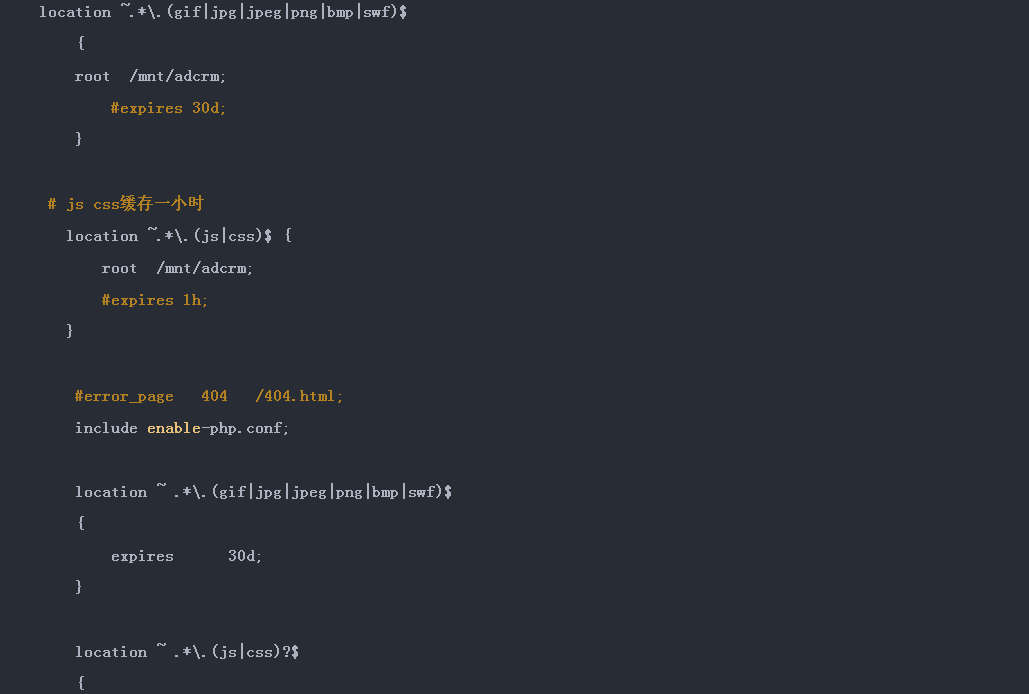Screen dimensions: 1029x694
Task: Click the '#expires 1h;' comment line
Action: pyautogui.click(x=154, y=300)
